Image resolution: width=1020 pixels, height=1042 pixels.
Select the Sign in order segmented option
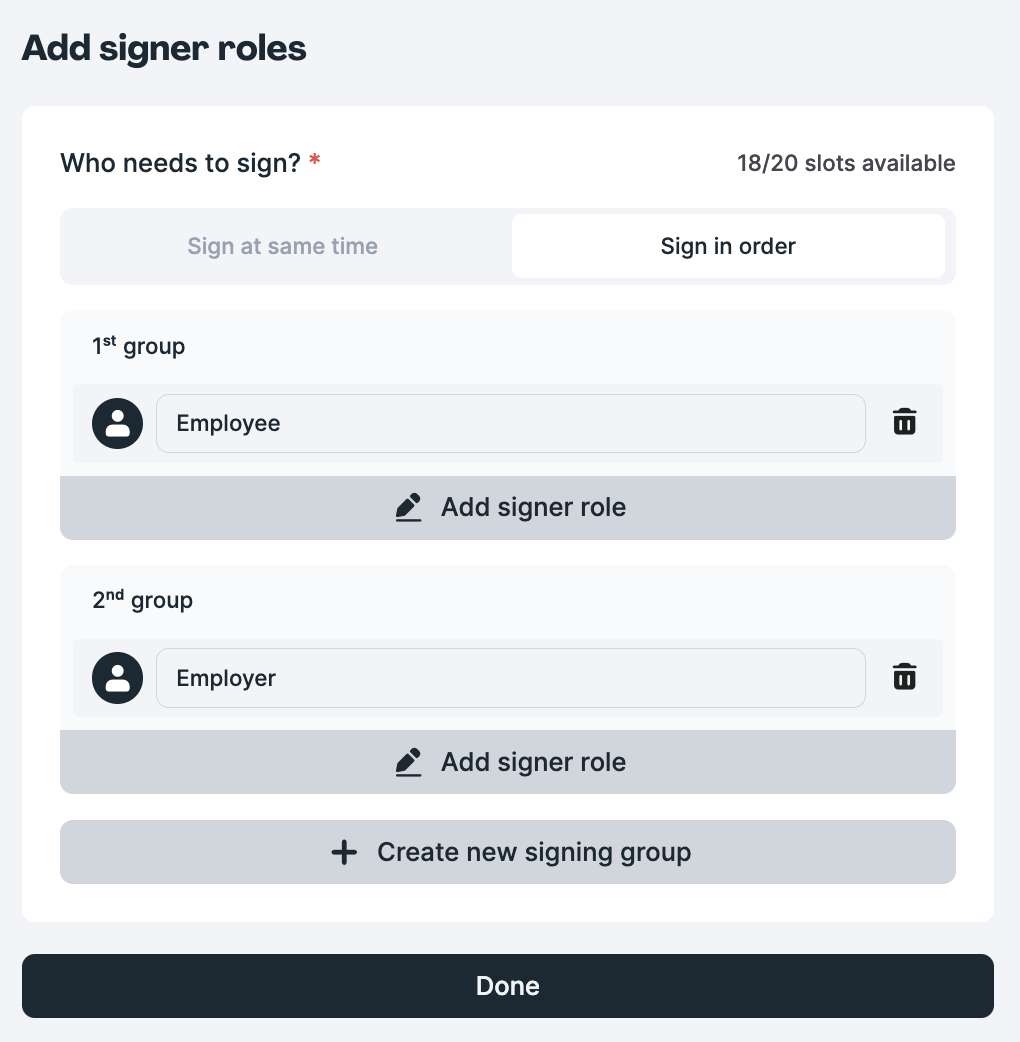click(728, 246)
